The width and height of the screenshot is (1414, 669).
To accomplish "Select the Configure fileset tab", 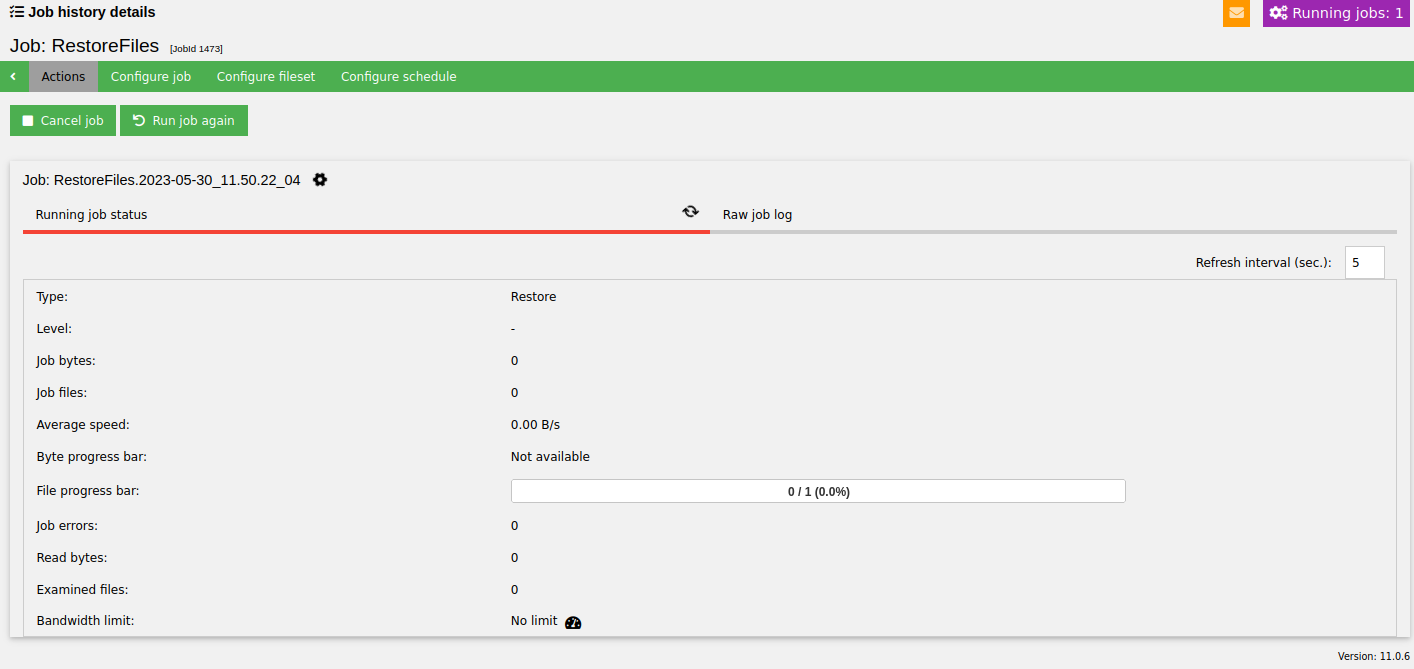I will (x=266, y=77).
